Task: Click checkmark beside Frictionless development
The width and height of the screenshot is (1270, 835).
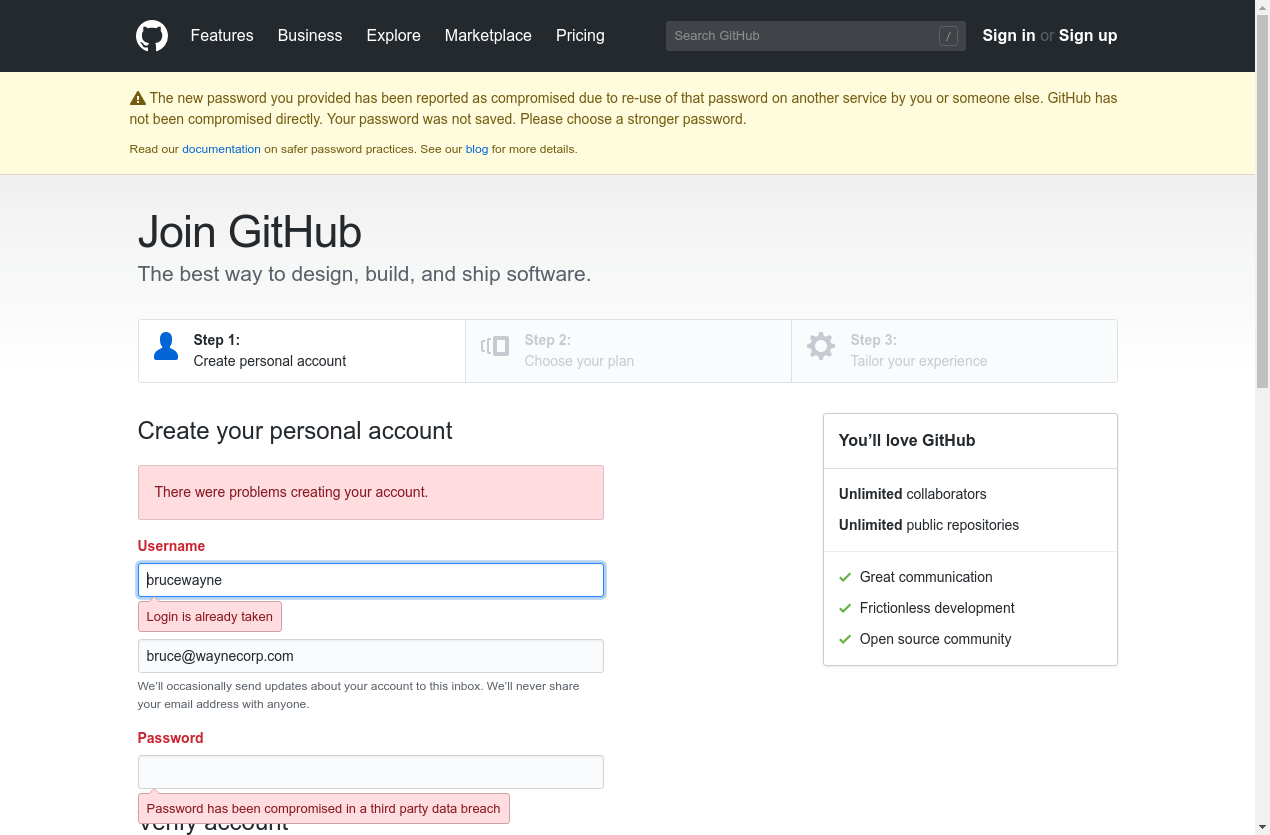Action: 845,608
